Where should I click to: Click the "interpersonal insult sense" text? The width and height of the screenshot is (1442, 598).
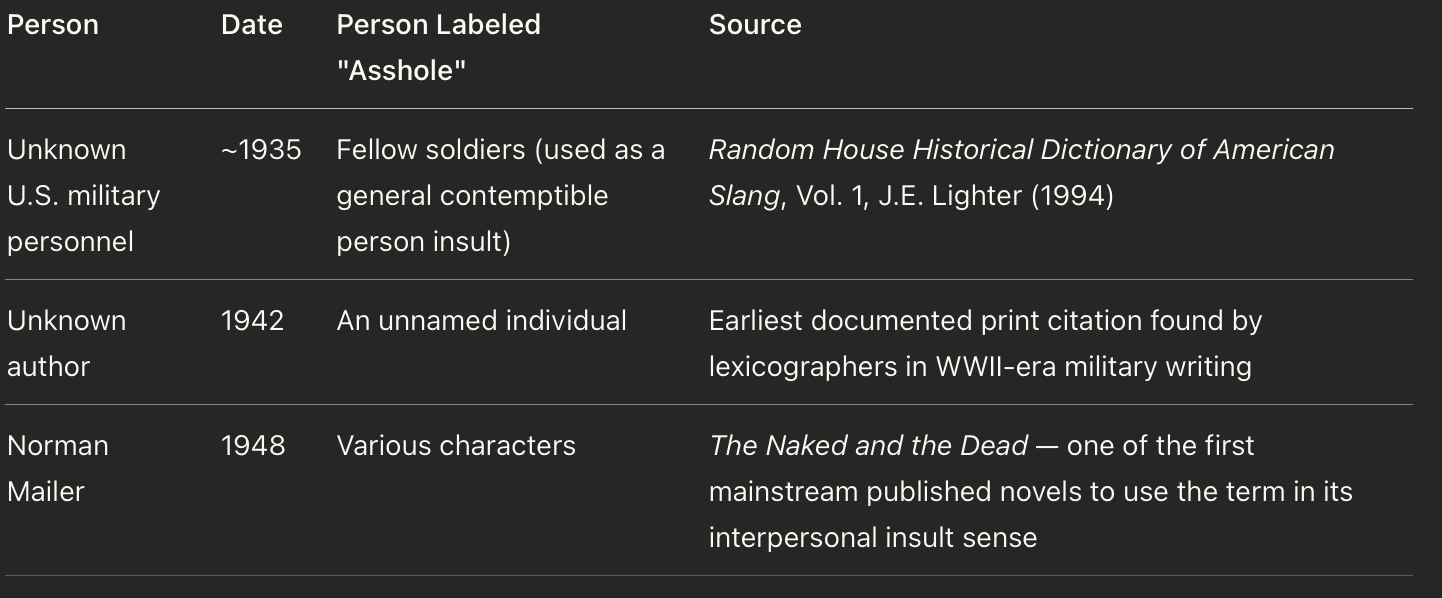(872, 538)
